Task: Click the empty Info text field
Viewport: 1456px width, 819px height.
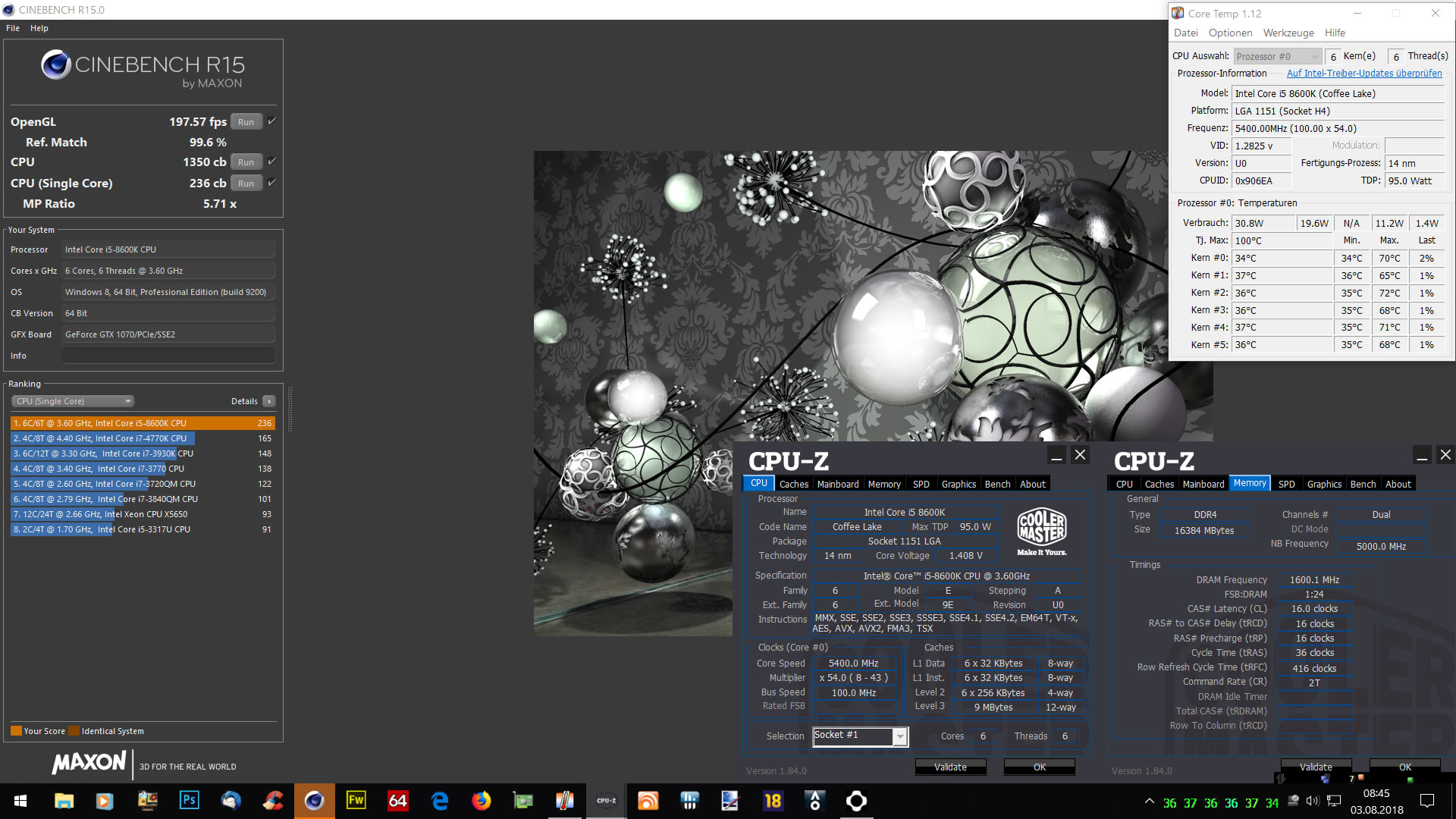Action: (168, 356)
